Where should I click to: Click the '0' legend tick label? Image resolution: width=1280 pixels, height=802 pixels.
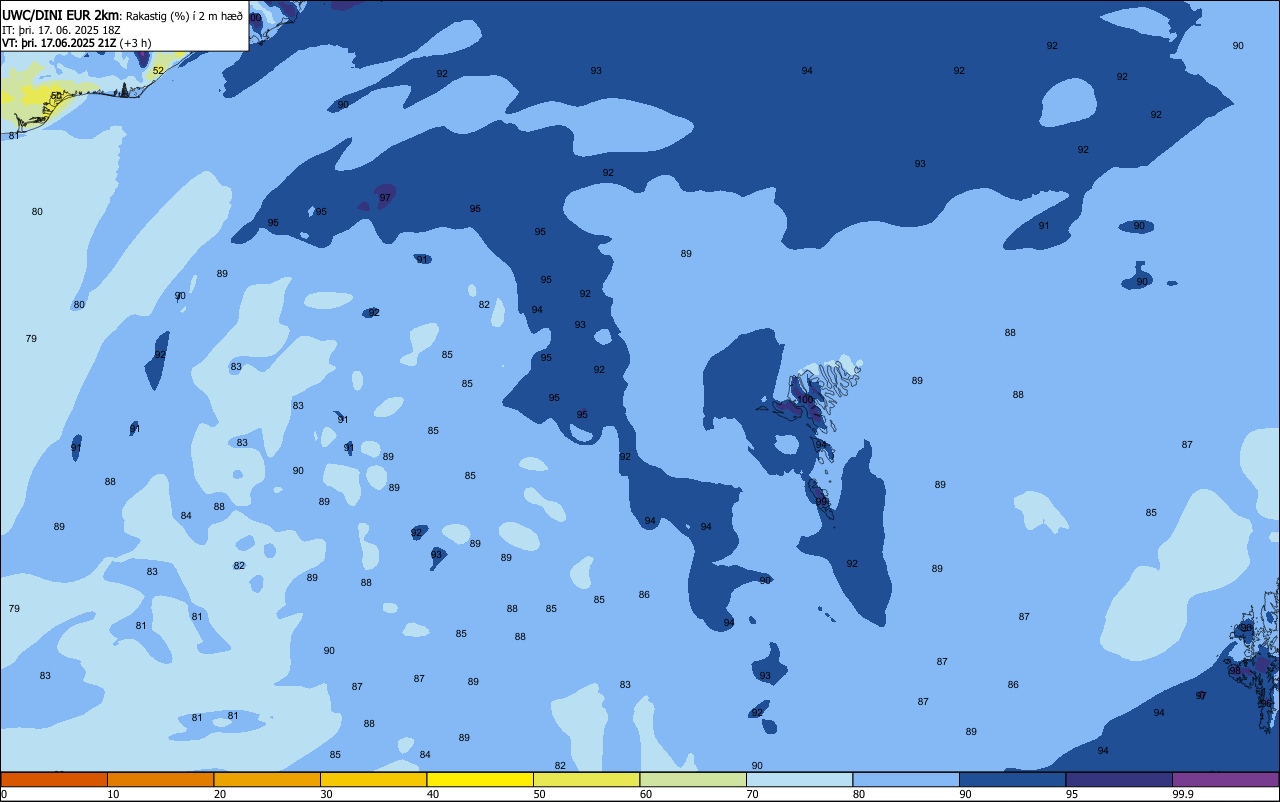4,794
